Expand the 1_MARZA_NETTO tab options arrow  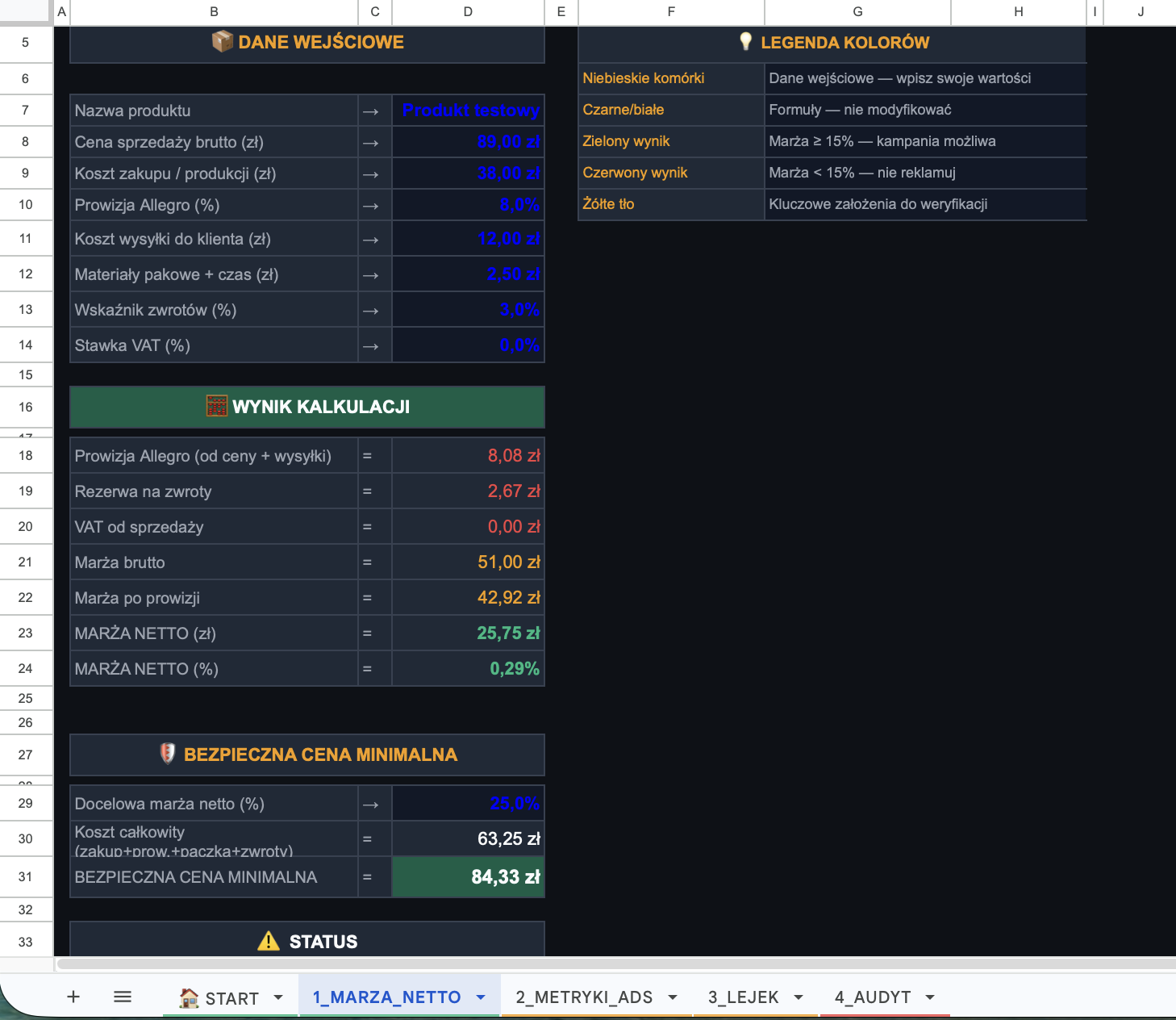pos(481,997)
